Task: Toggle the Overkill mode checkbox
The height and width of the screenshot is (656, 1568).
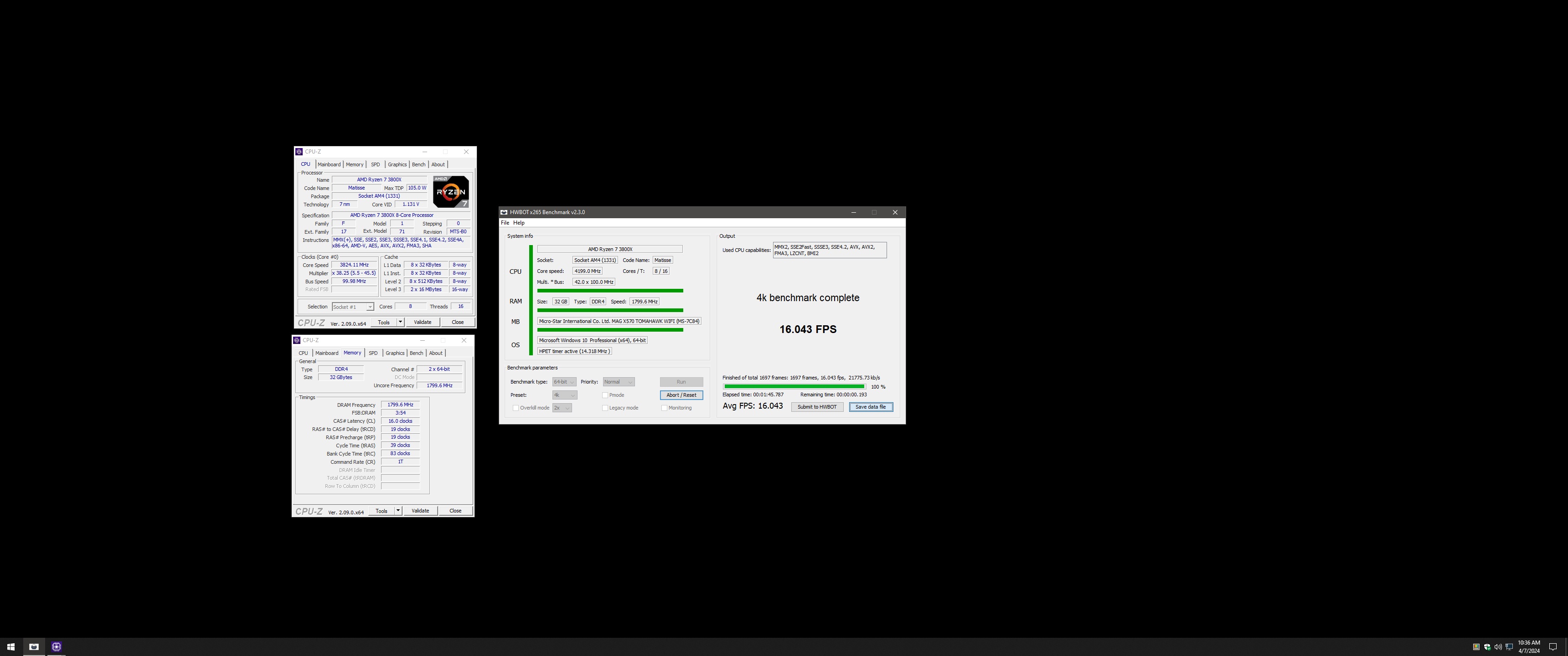Action: tap(516, 408)
